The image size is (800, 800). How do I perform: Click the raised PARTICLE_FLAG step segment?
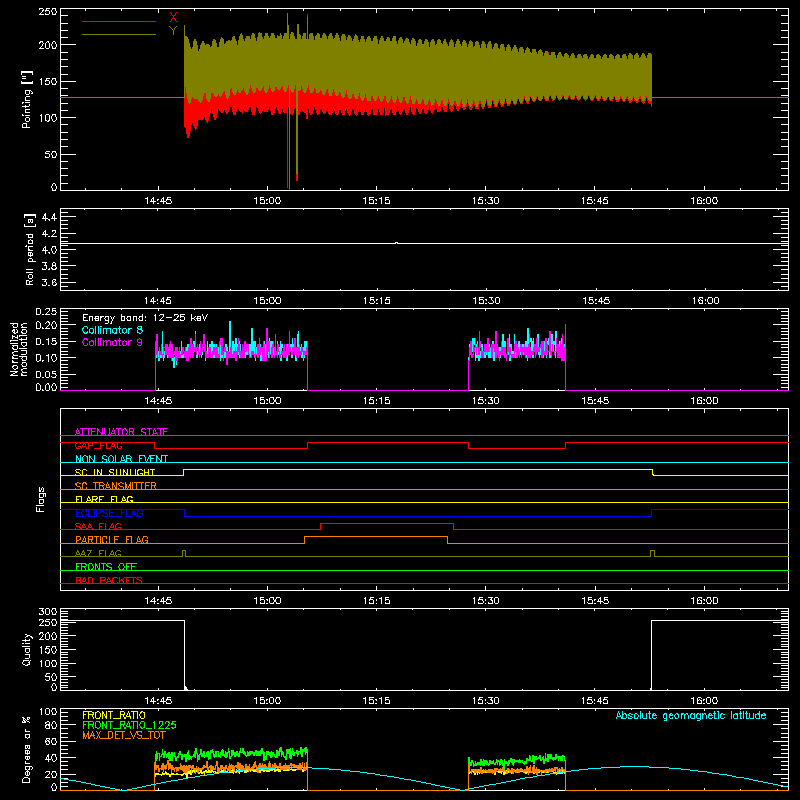pyautogui.click(x=376, y=537)
